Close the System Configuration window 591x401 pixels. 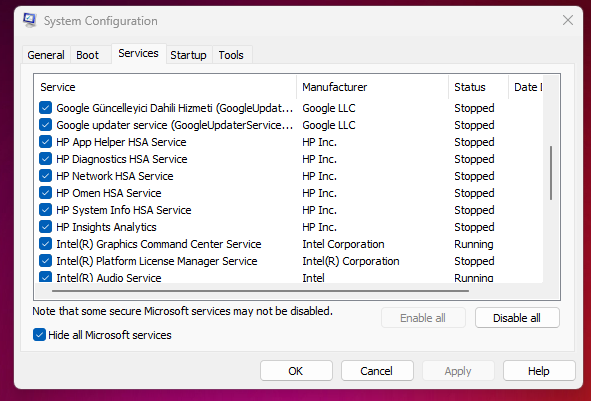click(568, 20)
